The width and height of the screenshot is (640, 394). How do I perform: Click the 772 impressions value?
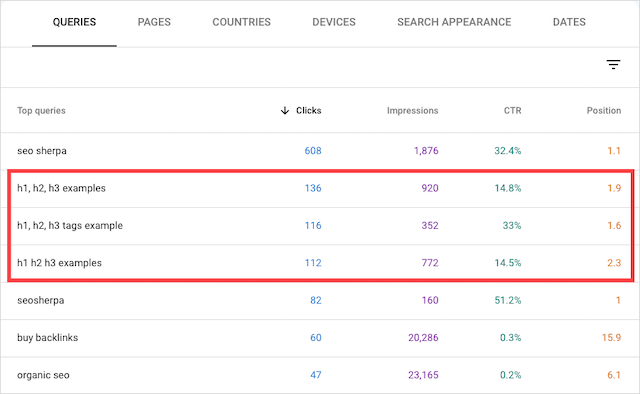tap(430, 263)
